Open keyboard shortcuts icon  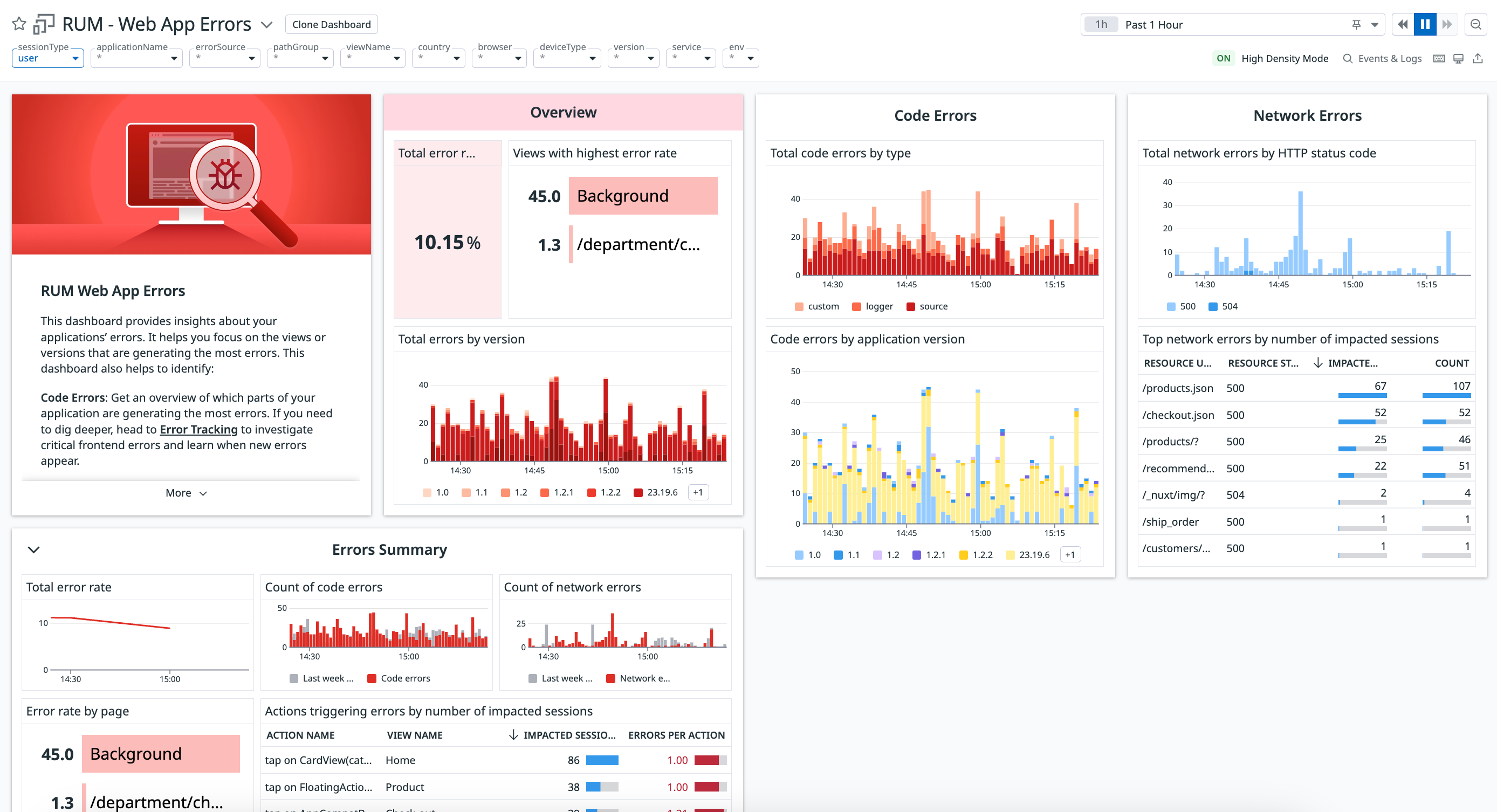1439,58
